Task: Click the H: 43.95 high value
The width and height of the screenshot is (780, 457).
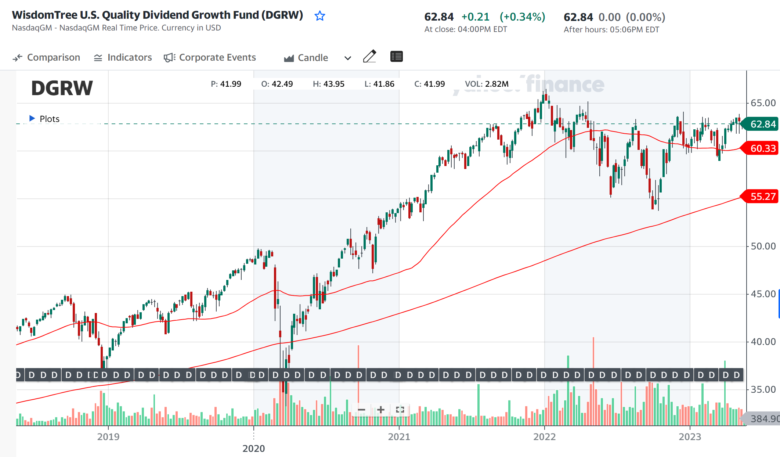Action: click(328, 84)
